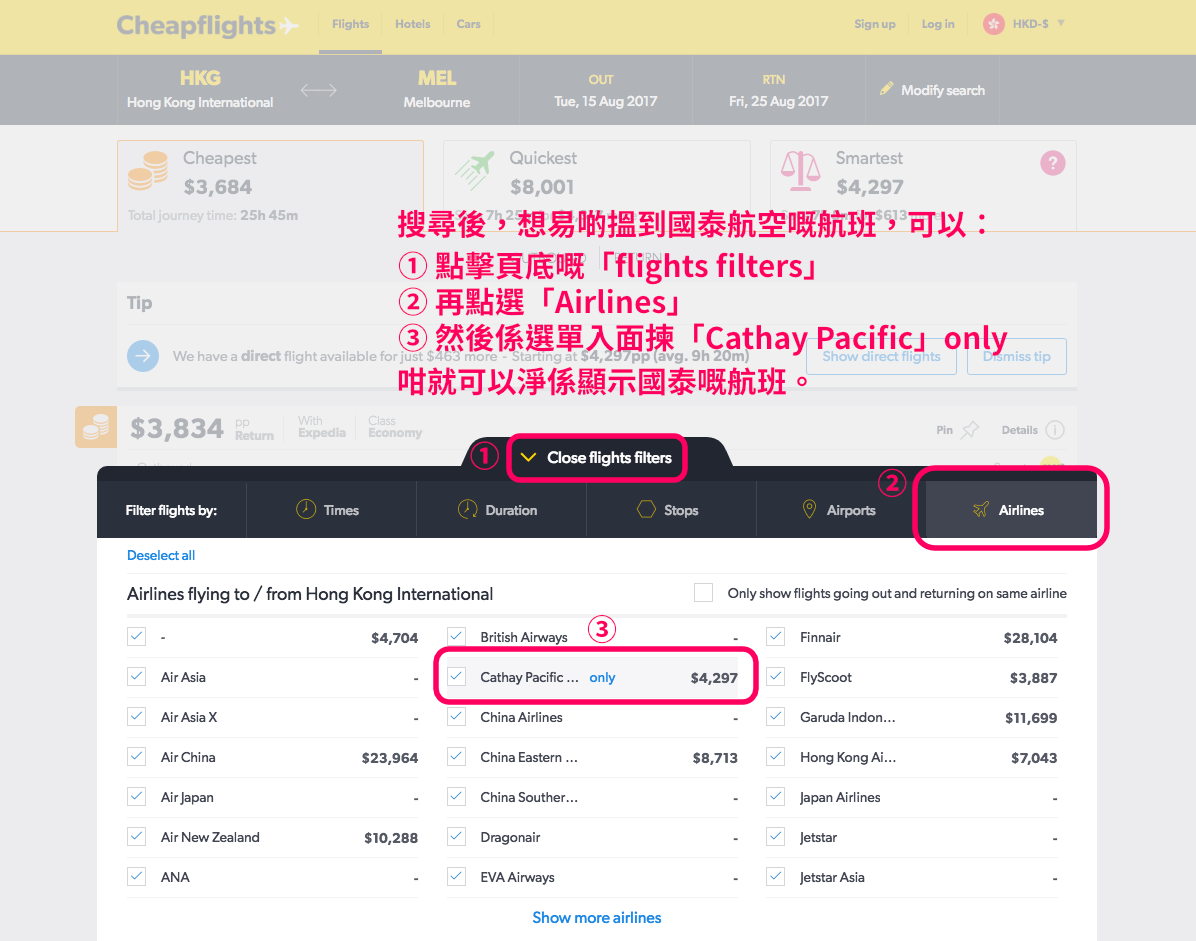Click the Air China price $23,964
Screen dimensions: 1196x941
coord(390,758)
